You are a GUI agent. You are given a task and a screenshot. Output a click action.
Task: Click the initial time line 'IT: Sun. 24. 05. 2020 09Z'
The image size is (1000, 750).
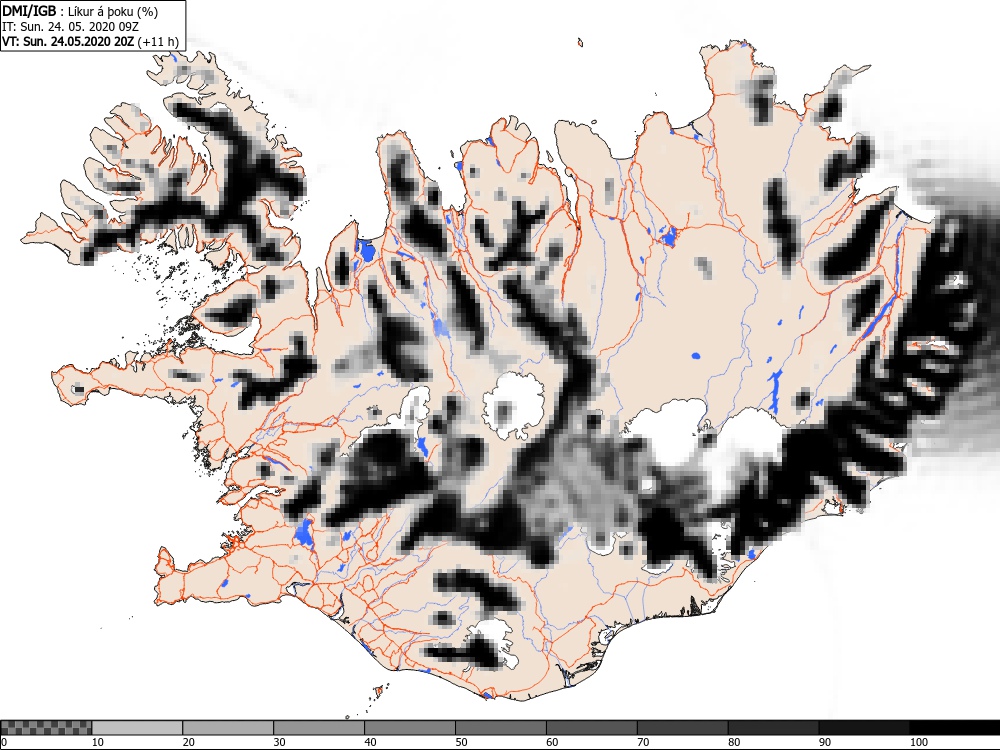click(x=70, y=27)
